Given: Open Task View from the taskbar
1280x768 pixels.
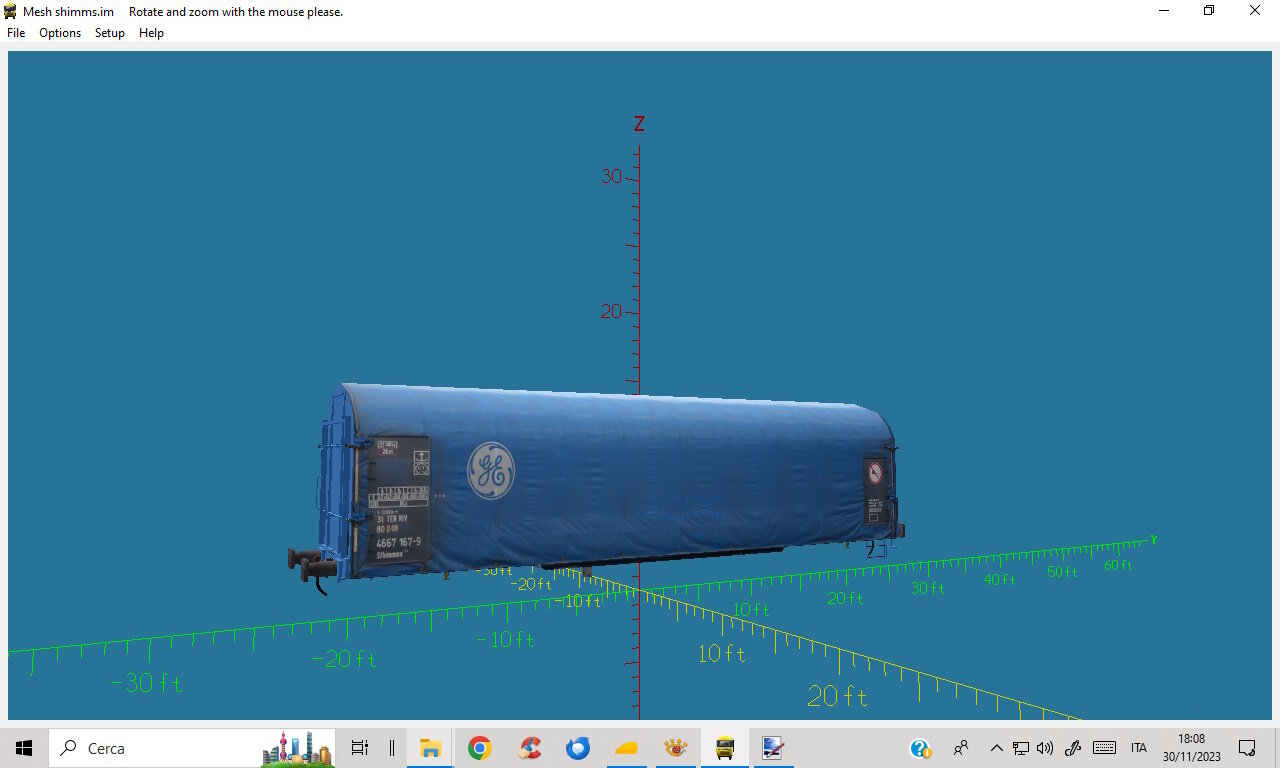Looking at the screenshot, I should click(x=360, y=748).
